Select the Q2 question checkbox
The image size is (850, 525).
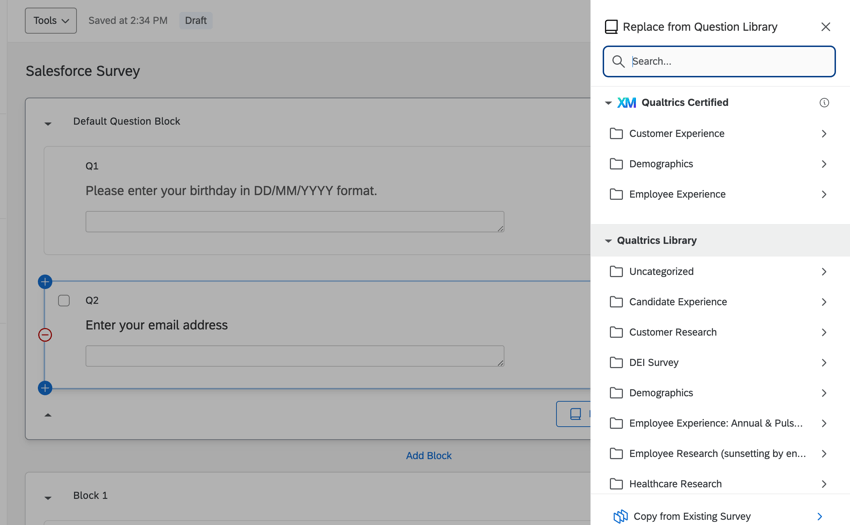point(64,300)
